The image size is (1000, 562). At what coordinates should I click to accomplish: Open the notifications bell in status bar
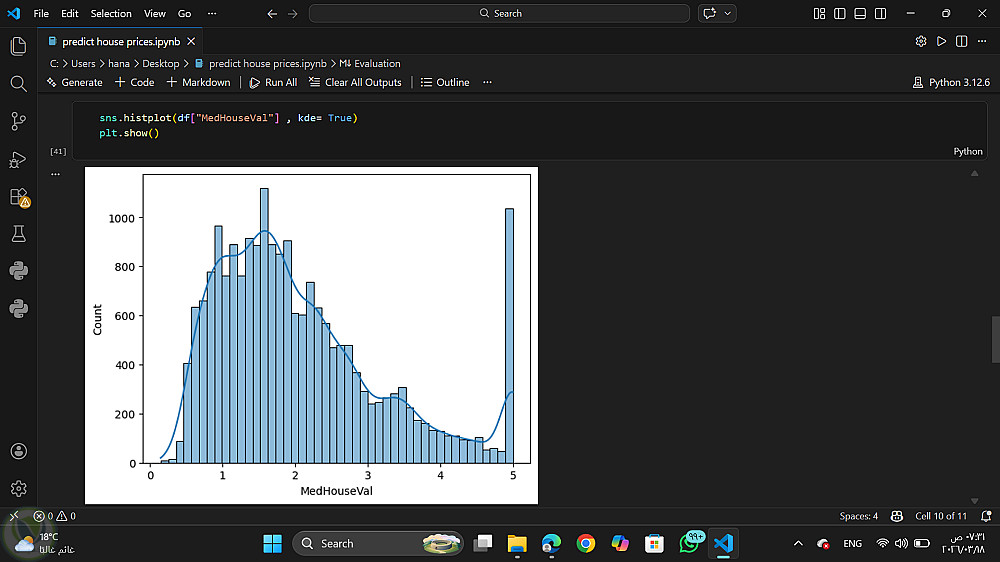click(x=986, y=516)
